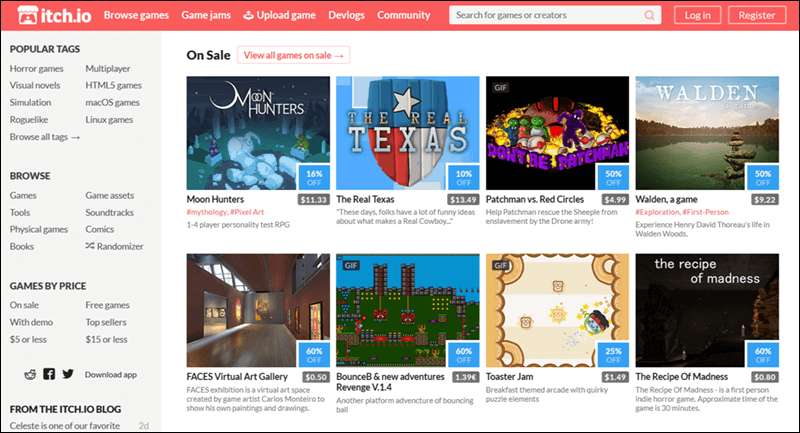This screenshot has width=800, height=433.
Task: Click the #mythology tag on Moon Hunters
Action: pyautogui.click(x=207, y=212)
